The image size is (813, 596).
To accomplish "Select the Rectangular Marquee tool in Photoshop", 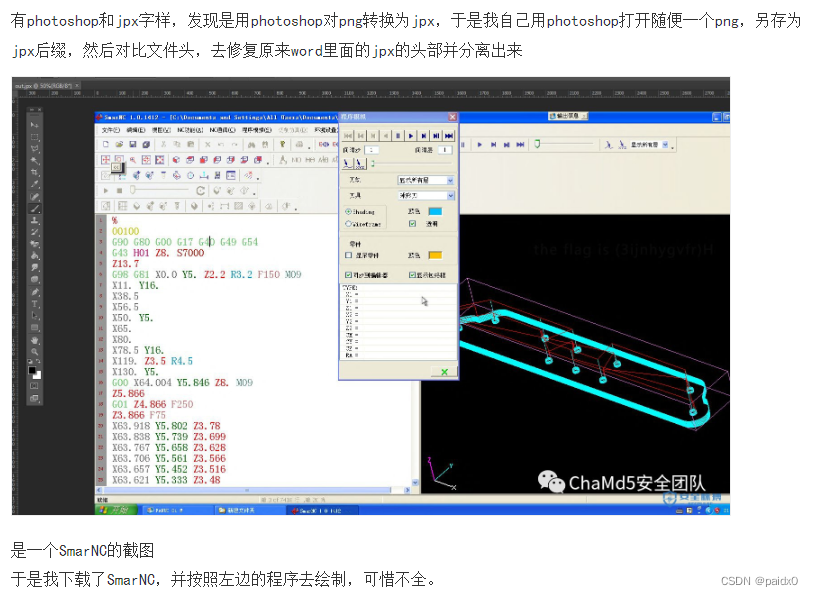I will (34, 137).
